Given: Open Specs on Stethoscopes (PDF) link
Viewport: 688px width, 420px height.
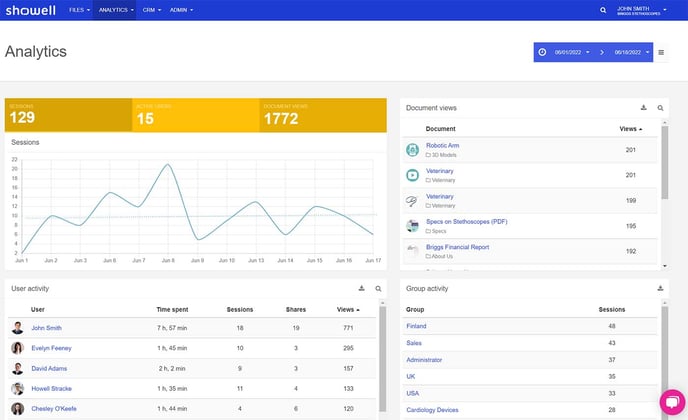Looking at the screenshot, I should point(466,222).
